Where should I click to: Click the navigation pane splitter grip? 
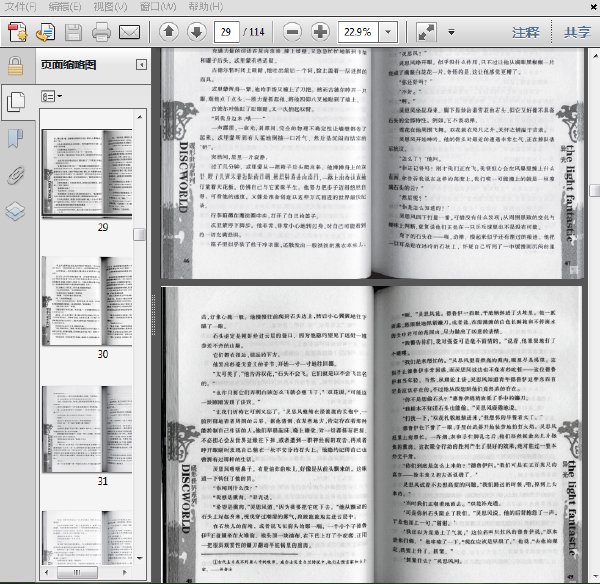[x=154, y=315]
